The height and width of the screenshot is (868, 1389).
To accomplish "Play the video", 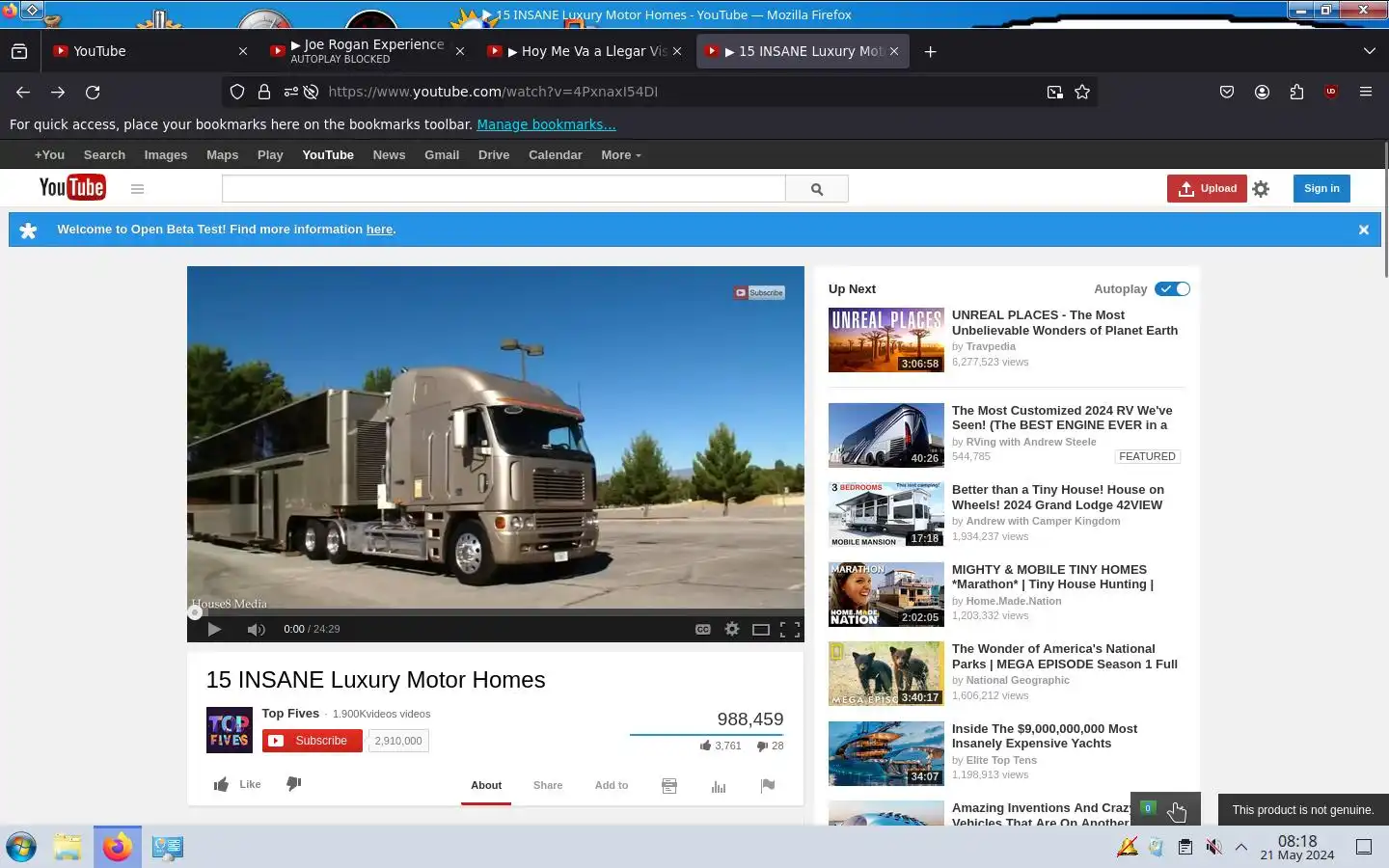I will coord(214,629).
